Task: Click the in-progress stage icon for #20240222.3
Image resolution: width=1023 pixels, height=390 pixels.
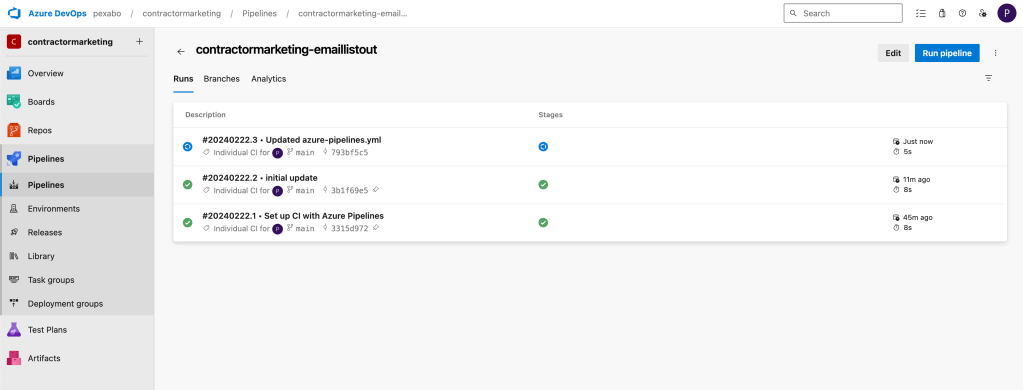Action: (x=543, y=147)
